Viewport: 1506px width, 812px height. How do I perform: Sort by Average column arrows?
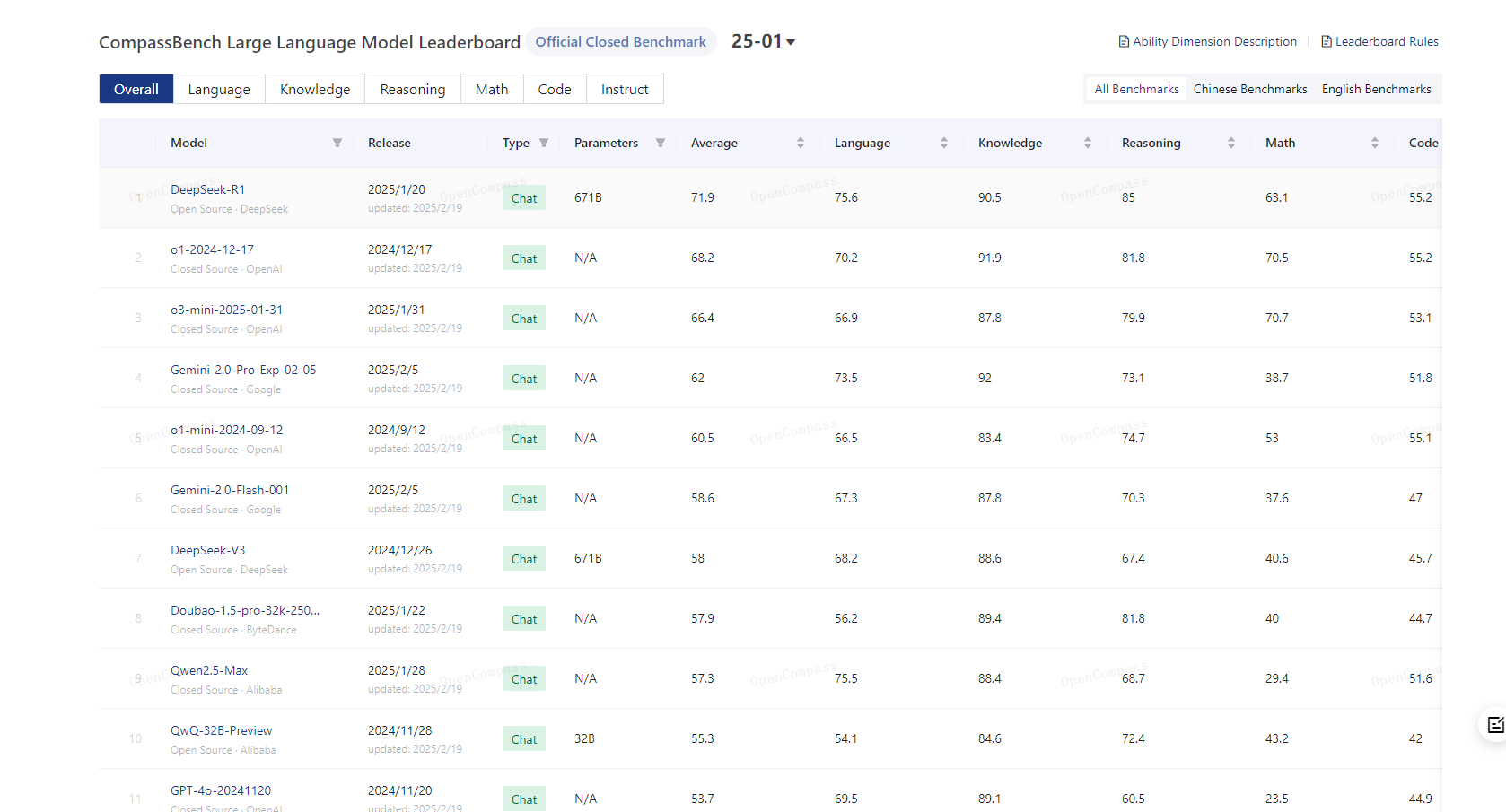click(x=801, y=143)
